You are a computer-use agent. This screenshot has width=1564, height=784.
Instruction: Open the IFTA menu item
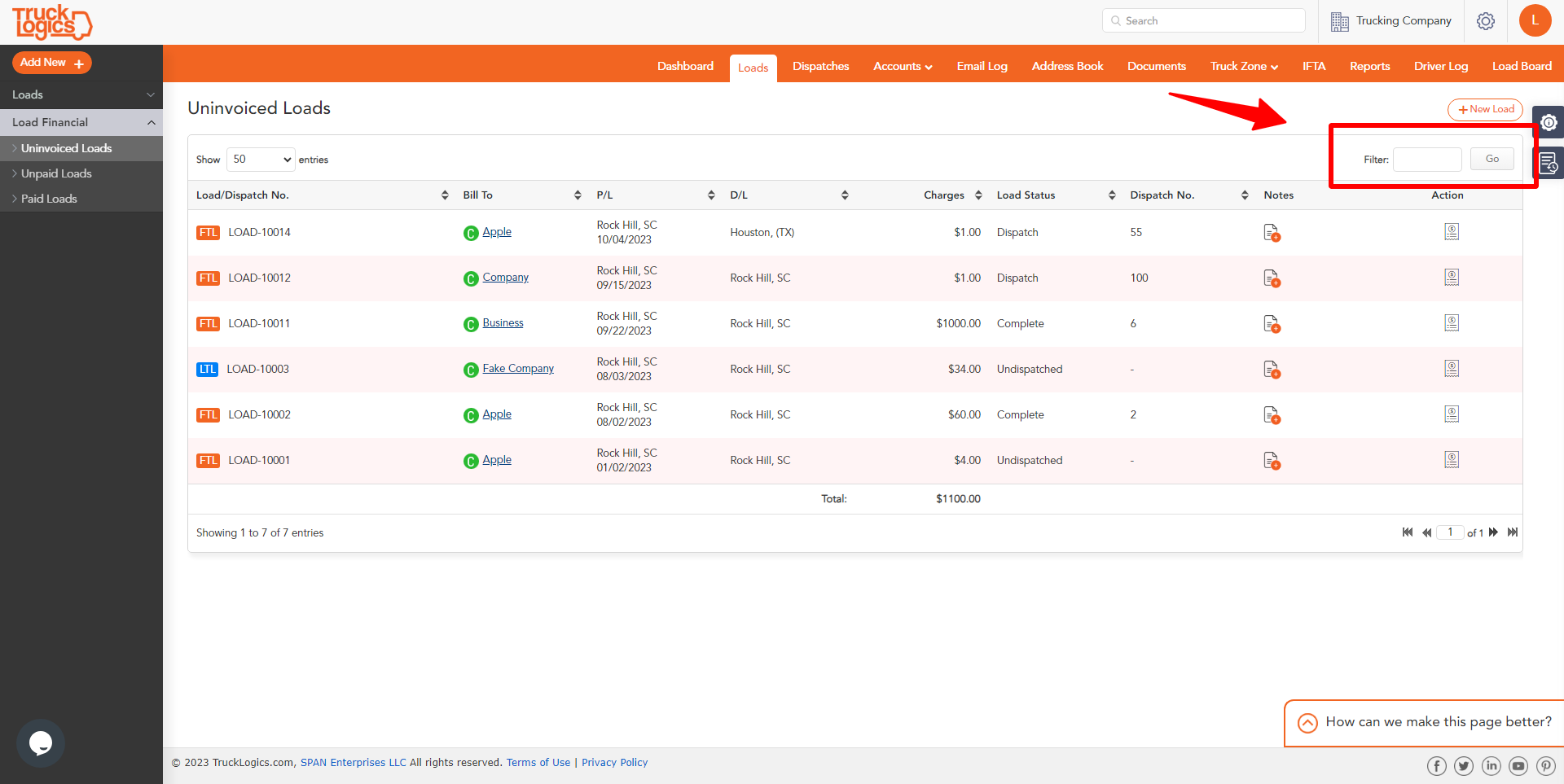[1313, 66]
